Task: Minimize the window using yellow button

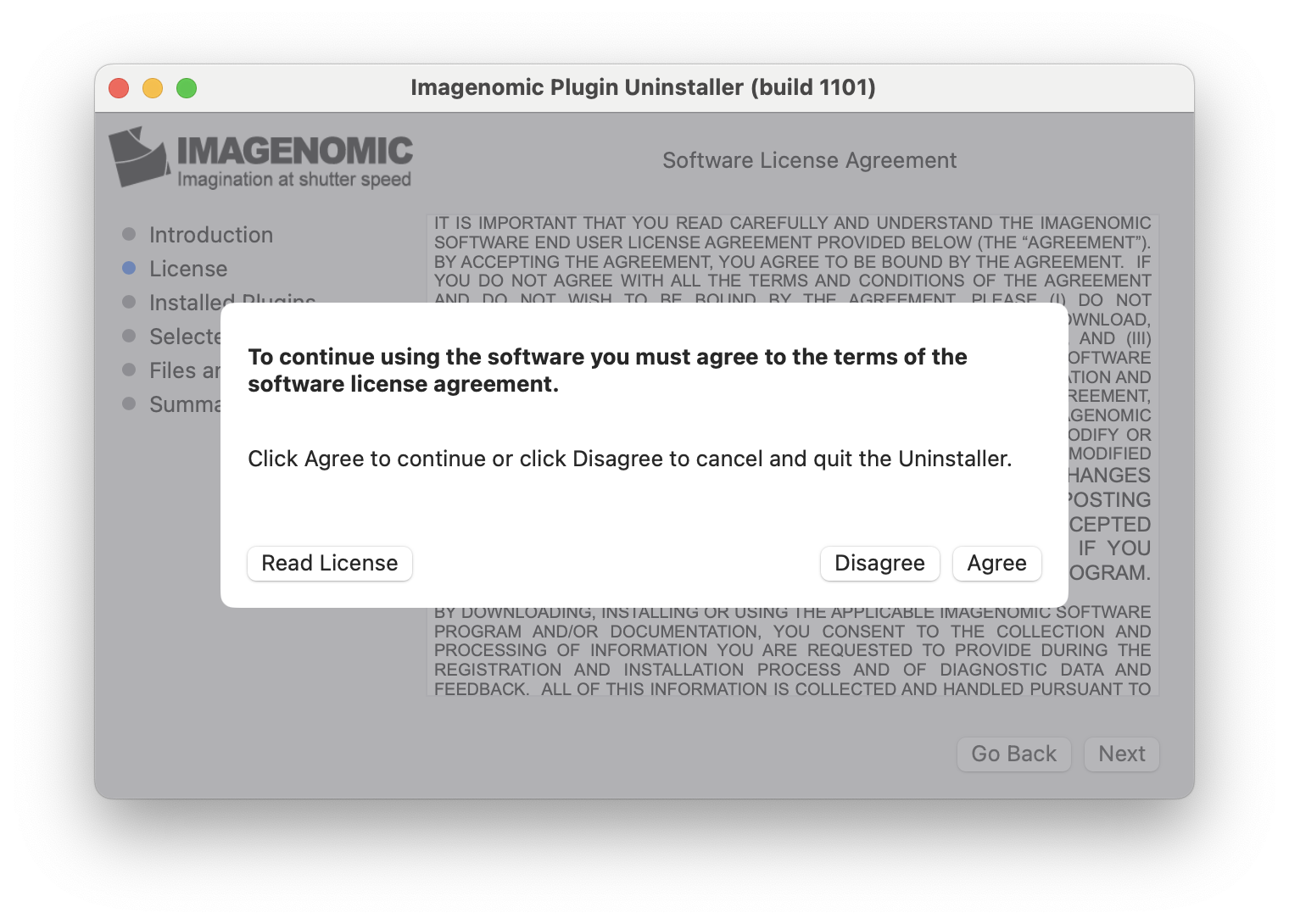Action: (x=153, y=88)
